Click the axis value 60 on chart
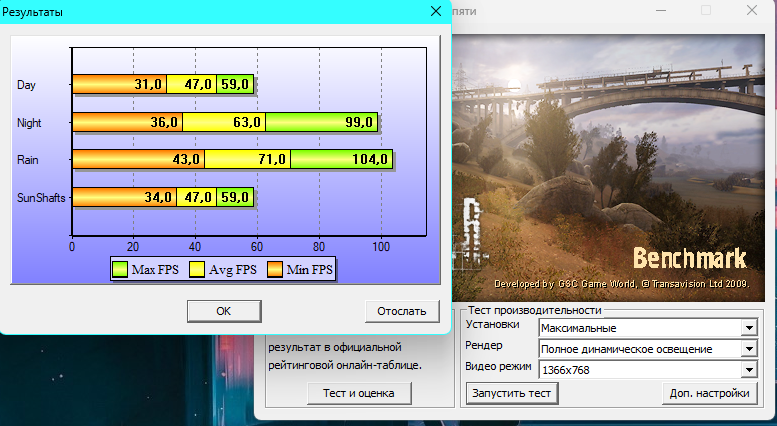This screenshot has height=426, width=777. 257,246
